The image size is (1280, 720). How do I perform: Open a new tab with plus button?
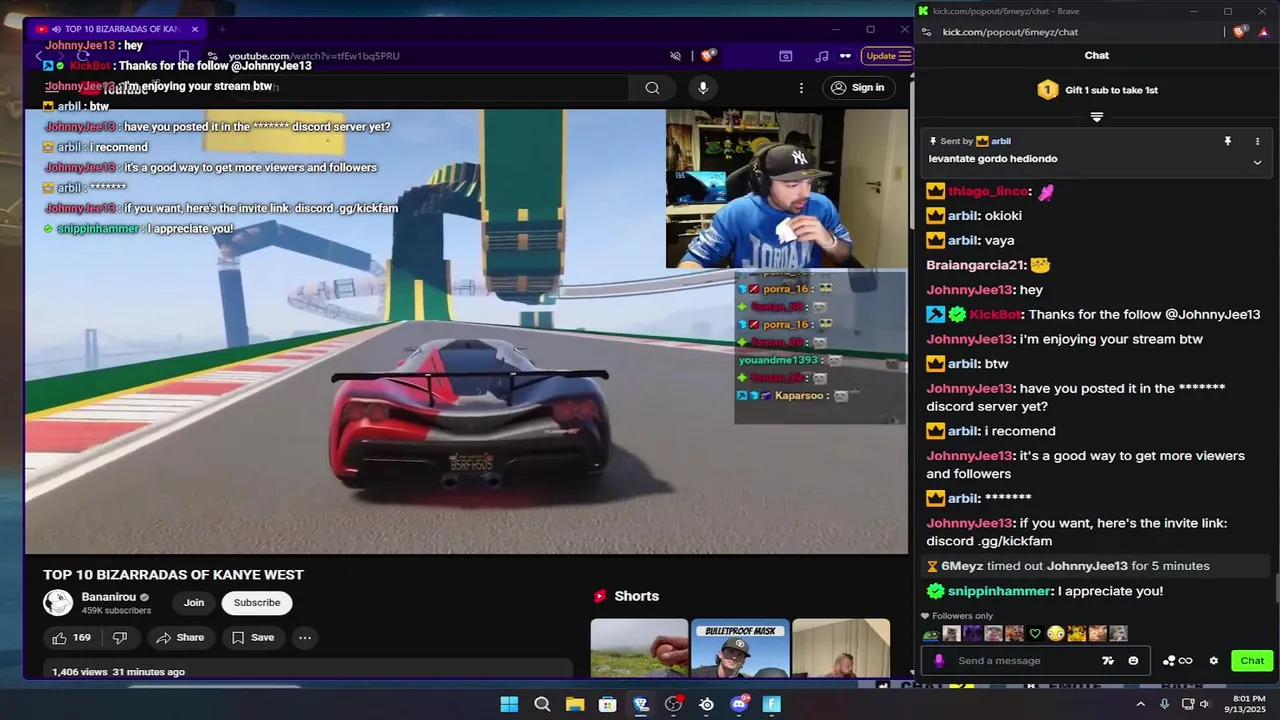coord(222,29)
